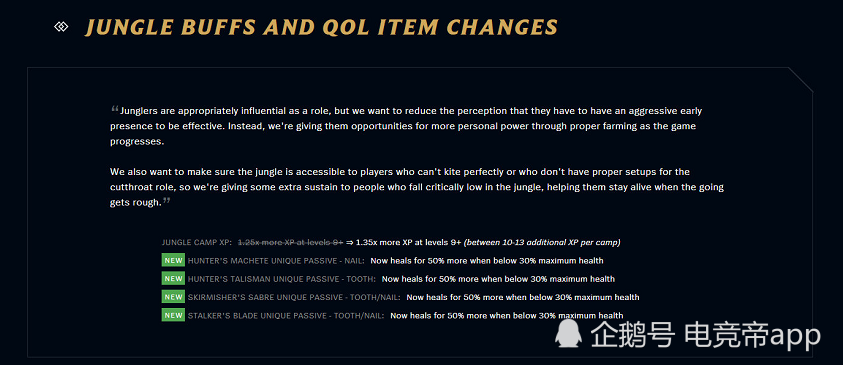Click the JUNGLE CAMP XP label
The width and height of the screenshot is (843, 365).
pos(197,242)
